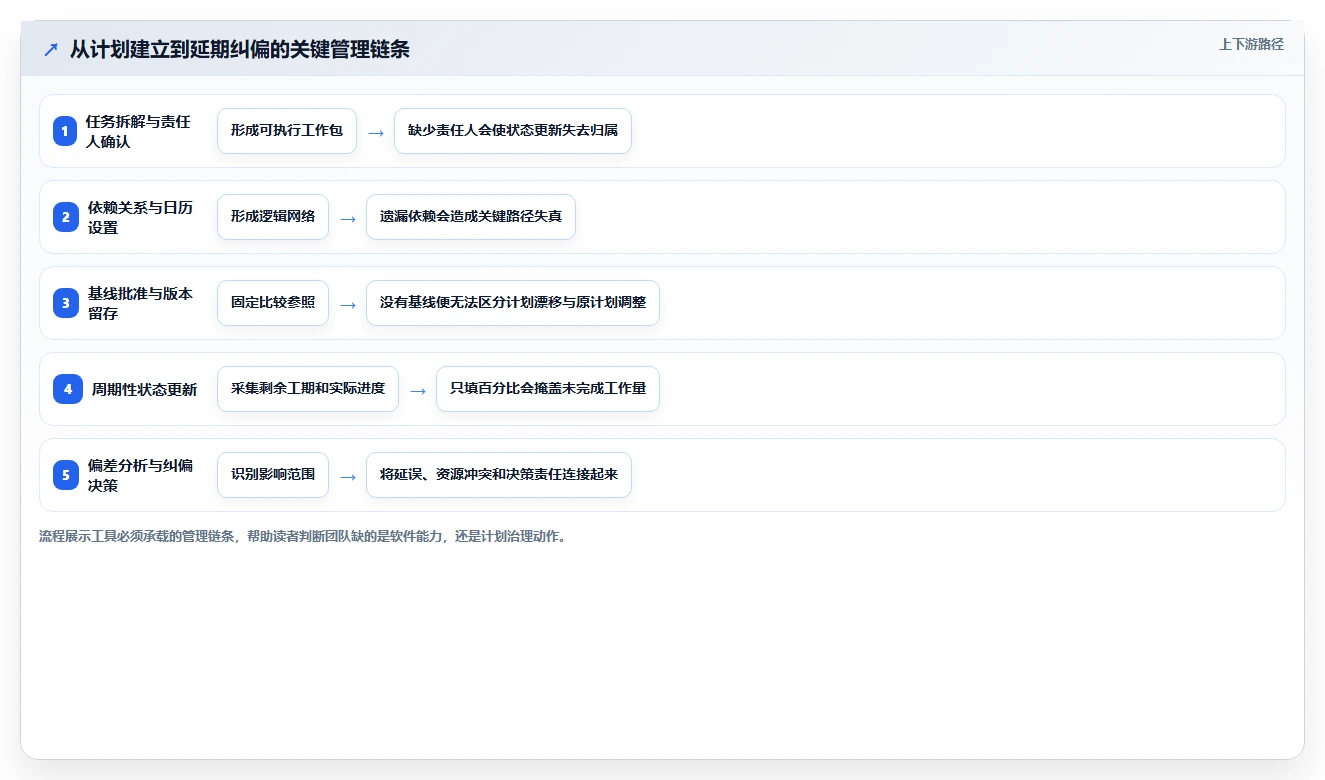Click the 形成逻辑网络 chip
The width and height of the screenshot is (1325, 780).
pos(273,217)
